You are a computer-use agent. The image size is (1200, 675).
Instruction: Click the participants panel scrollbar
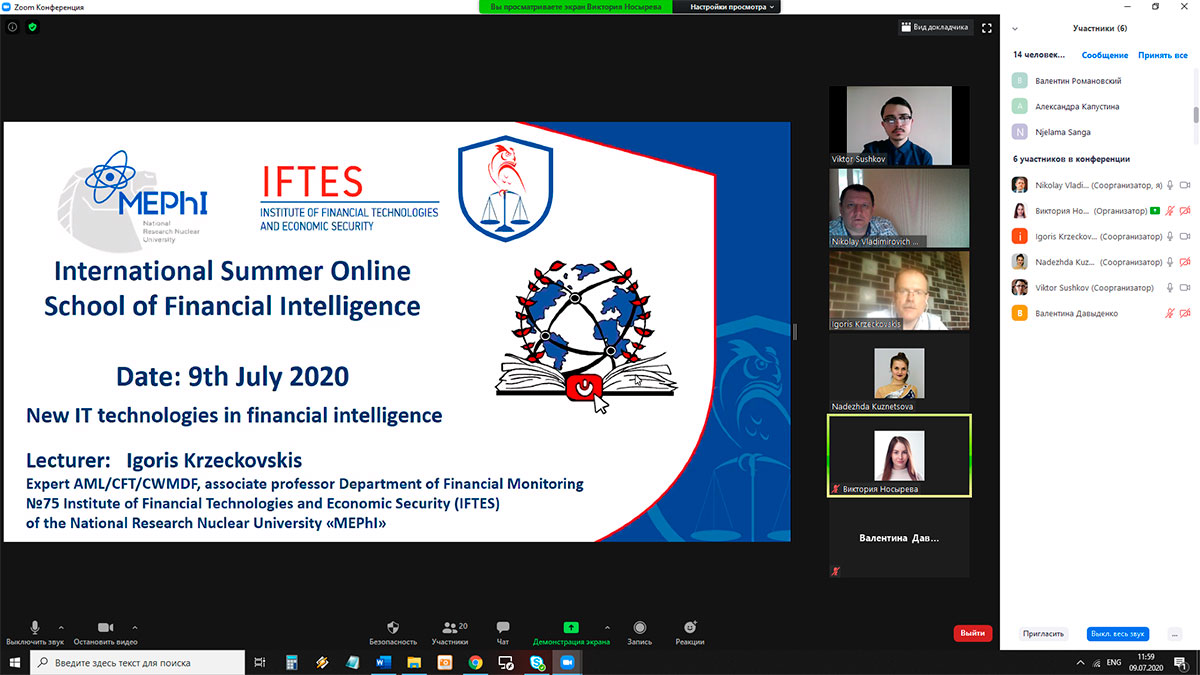(x=1196, y=115)
